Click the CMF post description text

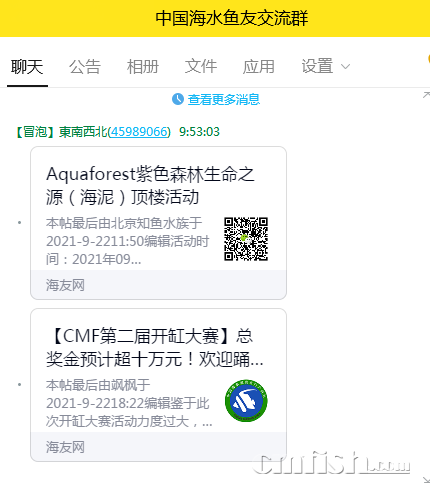(129, 403)
